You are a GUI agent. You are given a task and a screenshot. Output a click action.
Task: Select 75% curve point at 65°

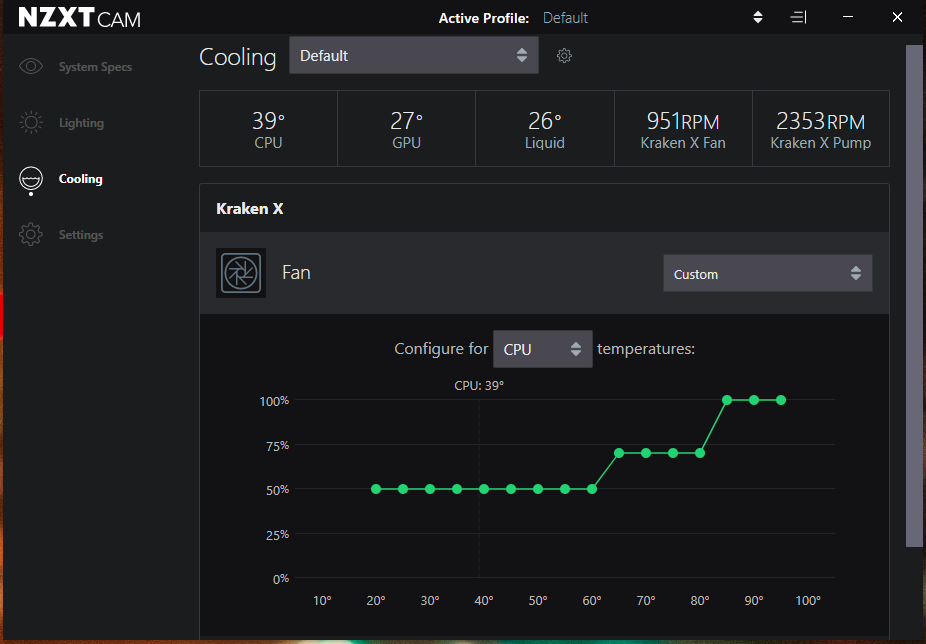coord(619,453)
